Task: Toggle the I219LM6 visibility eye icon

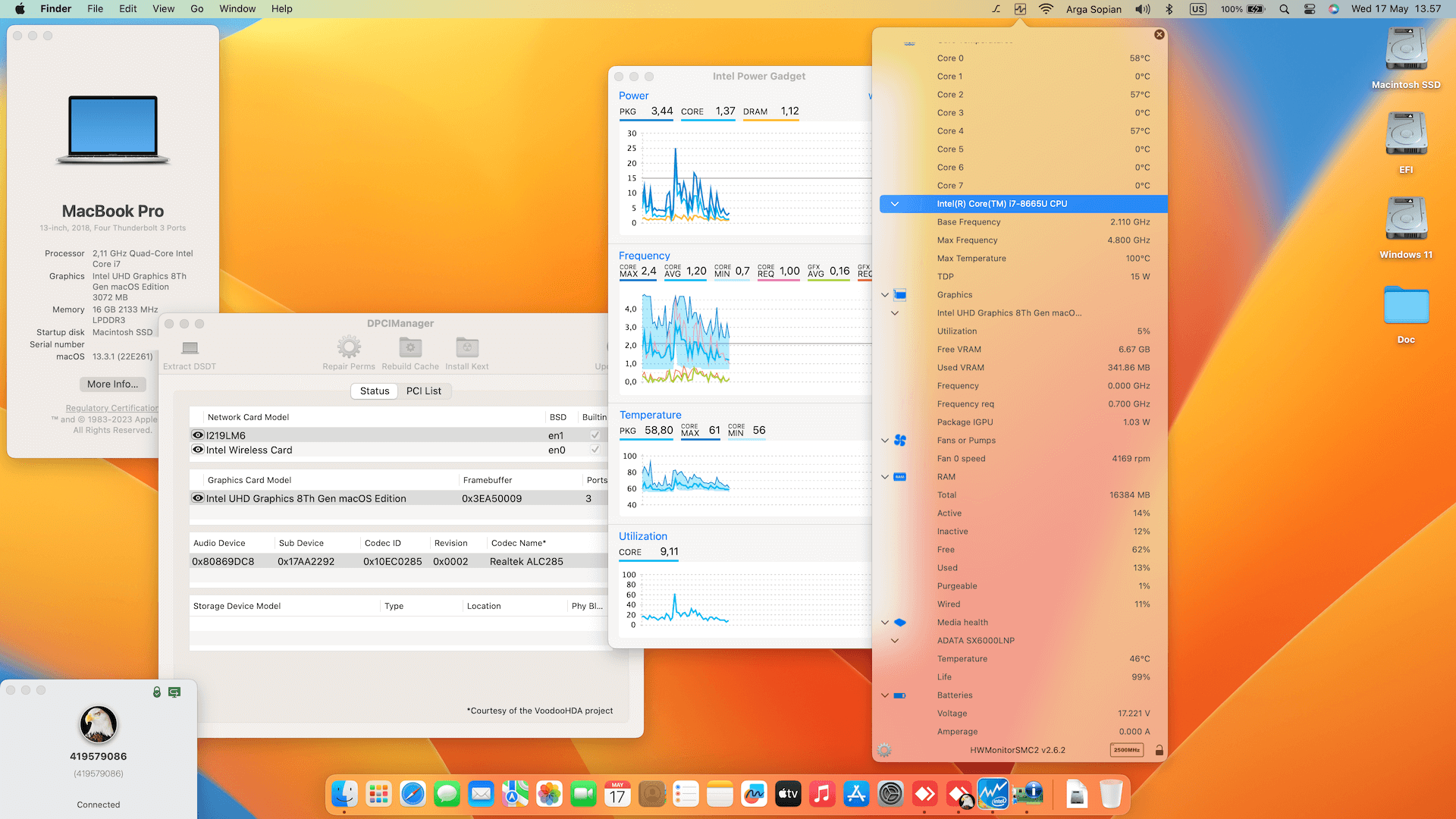Action: pyautogui.click(x=198, y=435)
